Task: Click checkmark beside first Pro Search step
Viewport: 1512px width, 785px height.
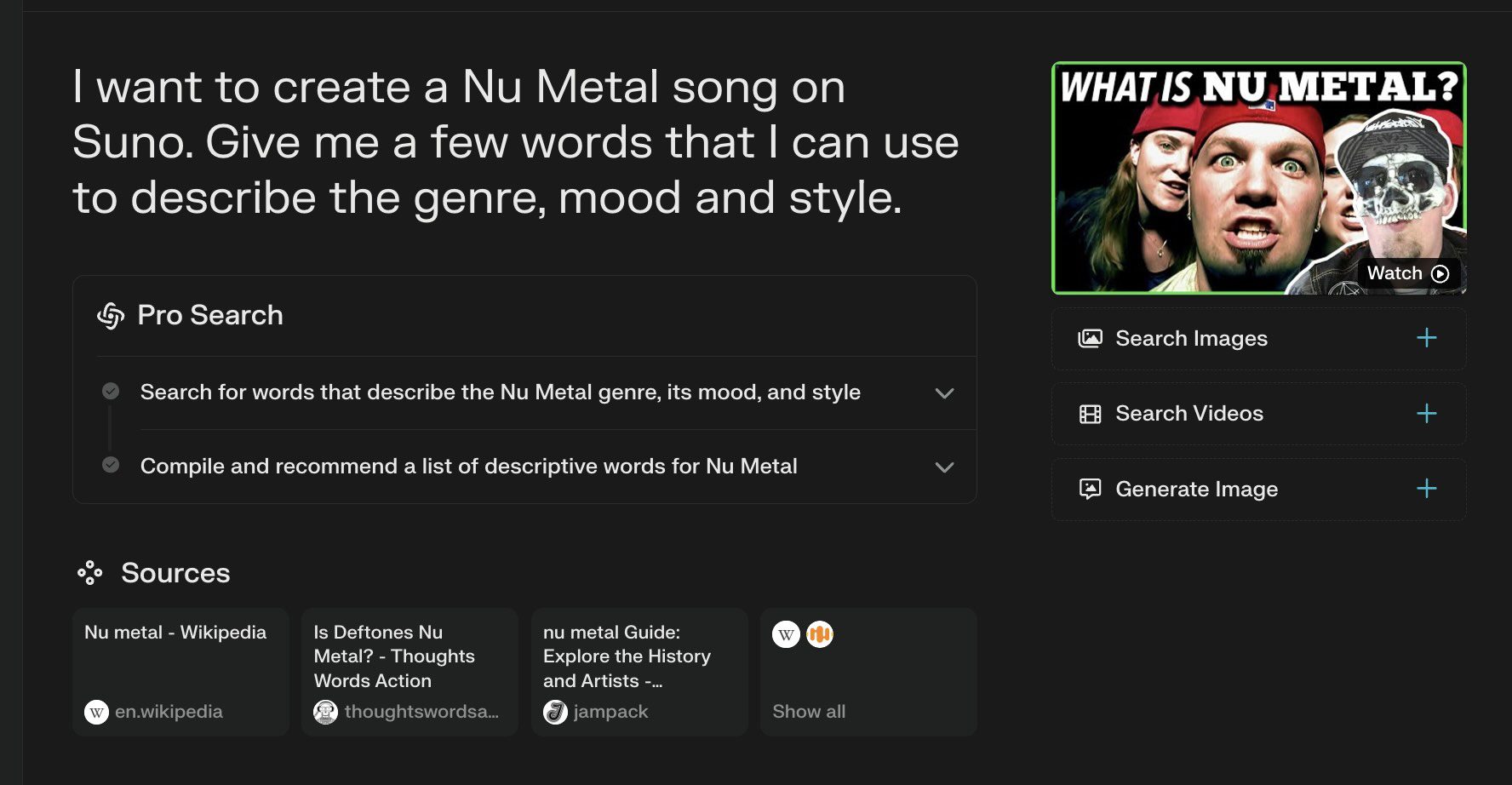Action: [111, 392]
